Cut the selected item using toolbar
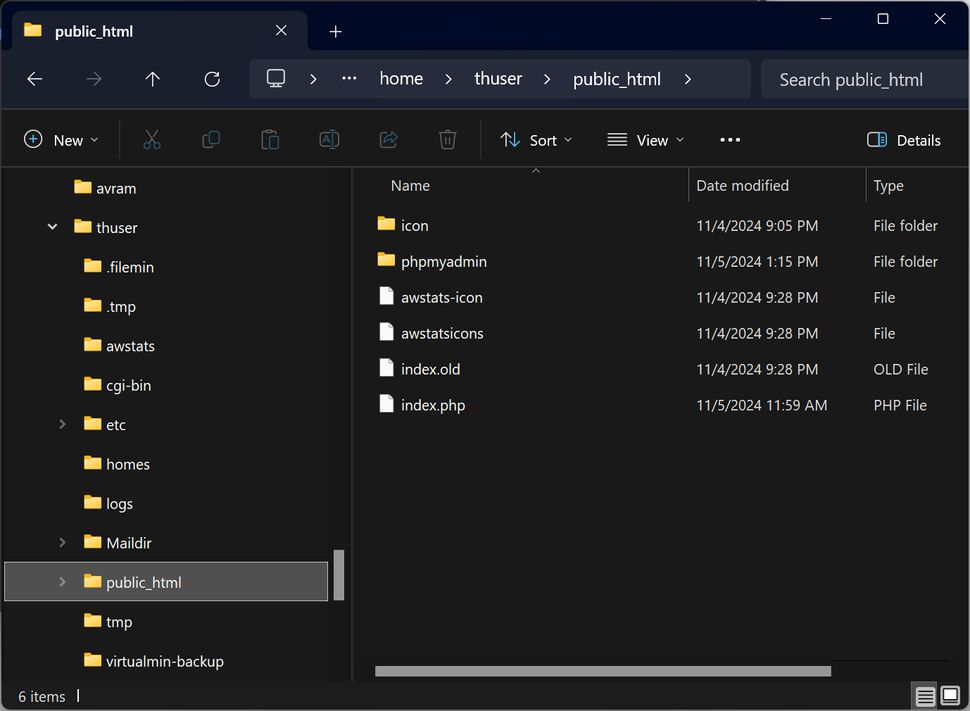Image resolution: width=970 pixels, height=711 pixels. (151, 140)
